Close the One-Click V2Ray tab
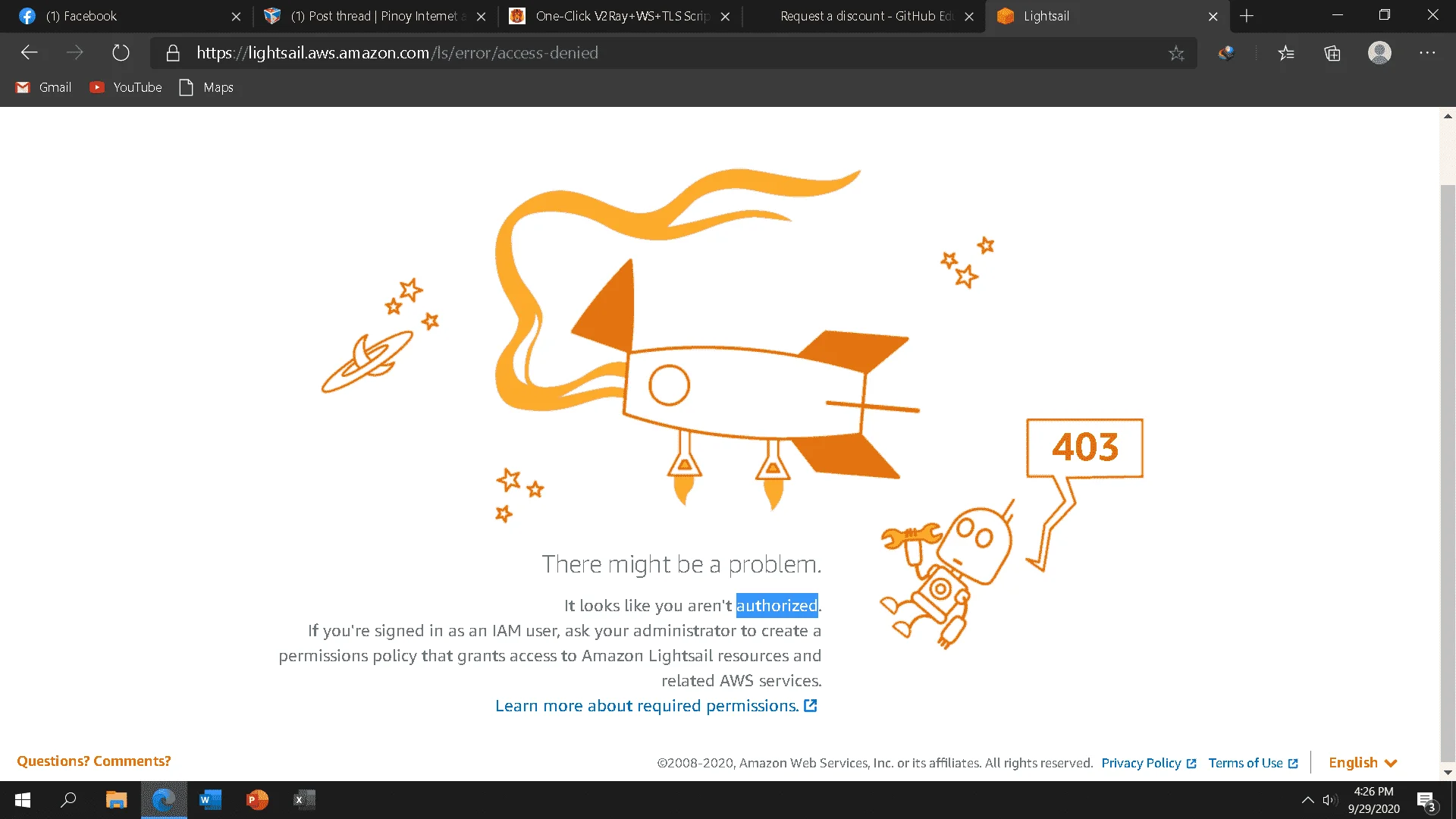This screenshot has height=819, width=1456. pos(725,16)
